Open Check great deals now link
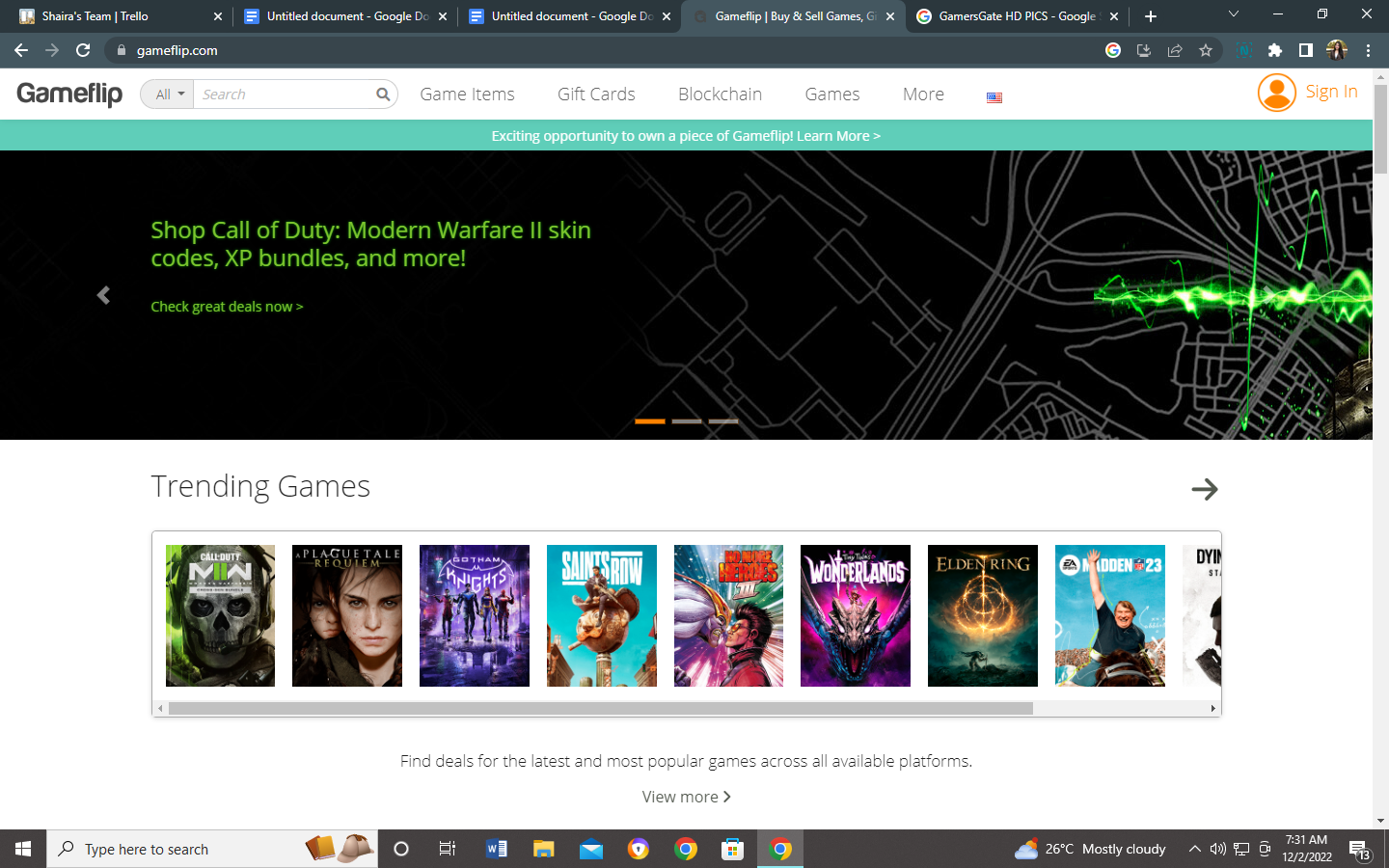Viewport: 1389px width, 868px height. click(227, 307)
